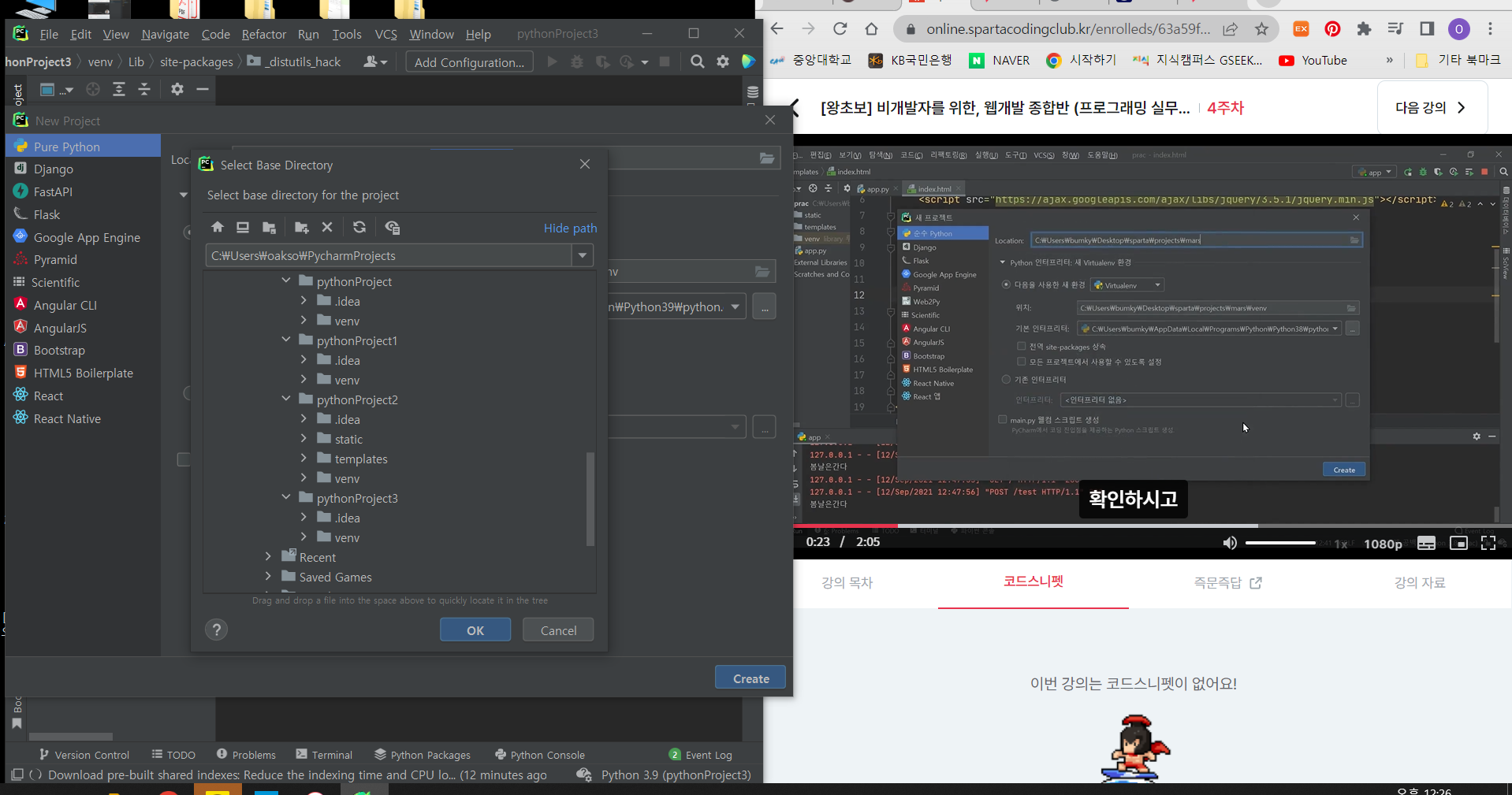Expand the Recent folder in tree

(269, 556)
